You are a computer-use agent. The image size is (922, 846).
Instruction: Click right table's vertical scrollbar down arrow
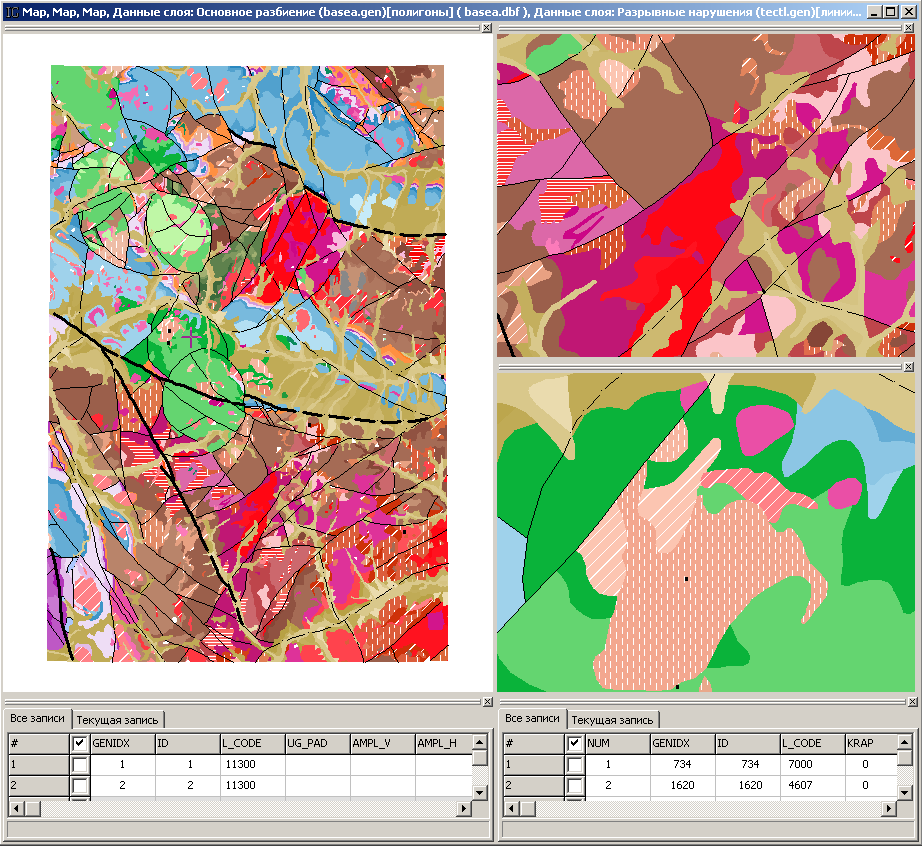point(905,793)
